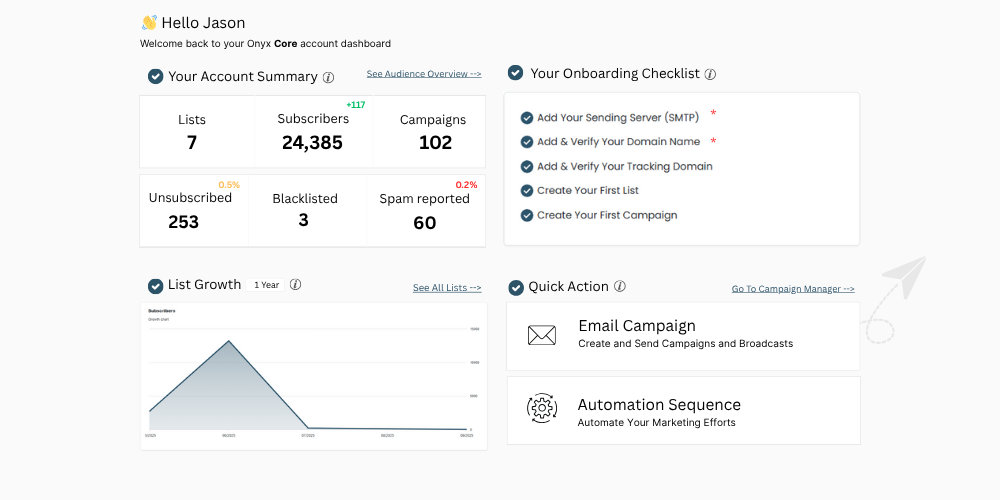1000x500 pixels.
Task: Open the See All Lists link
Action: pyautogui.click(x=446, y=288)
